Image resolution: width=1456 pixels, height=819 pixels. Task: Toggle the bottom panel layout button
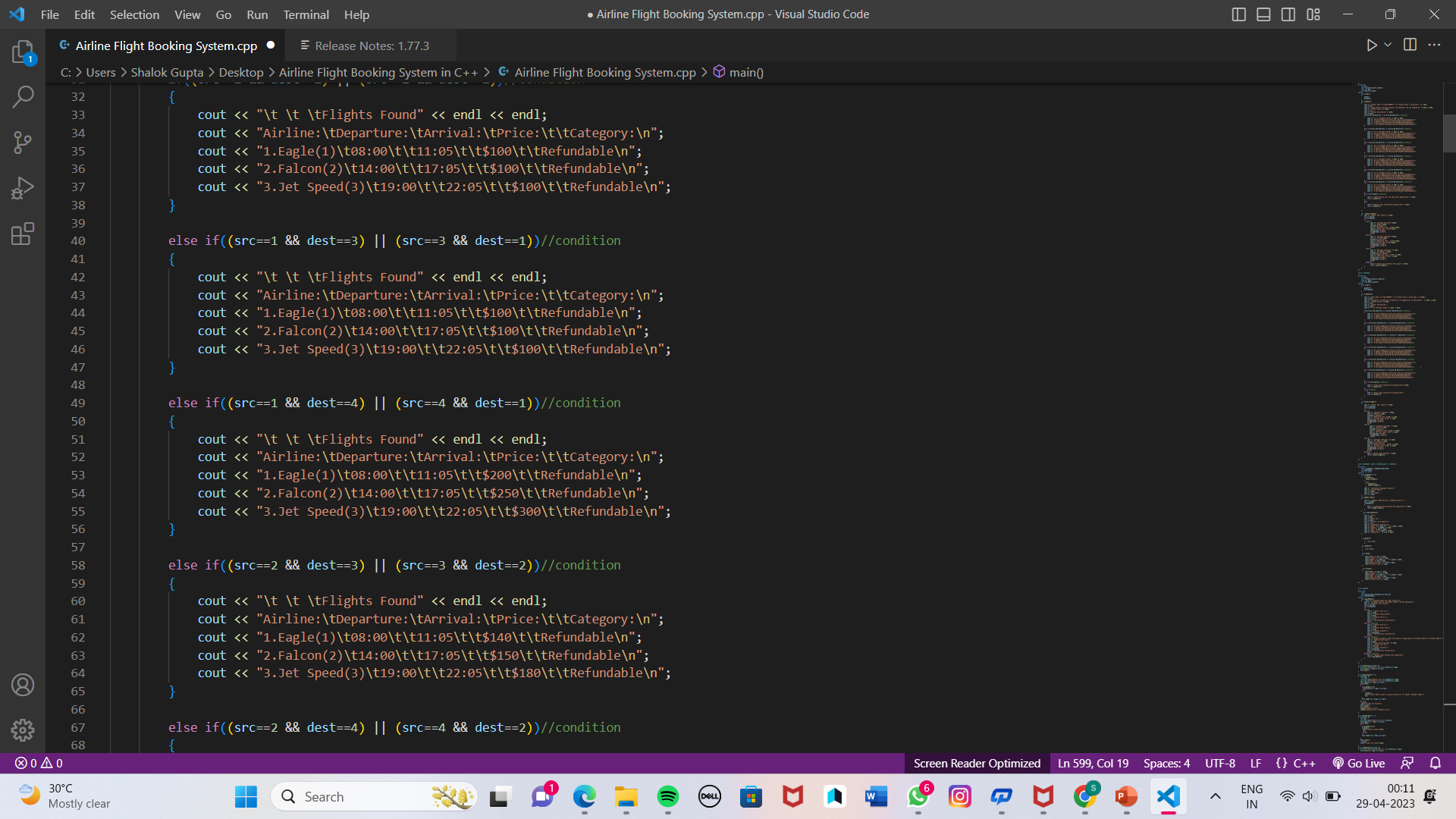coord(1263,14)
